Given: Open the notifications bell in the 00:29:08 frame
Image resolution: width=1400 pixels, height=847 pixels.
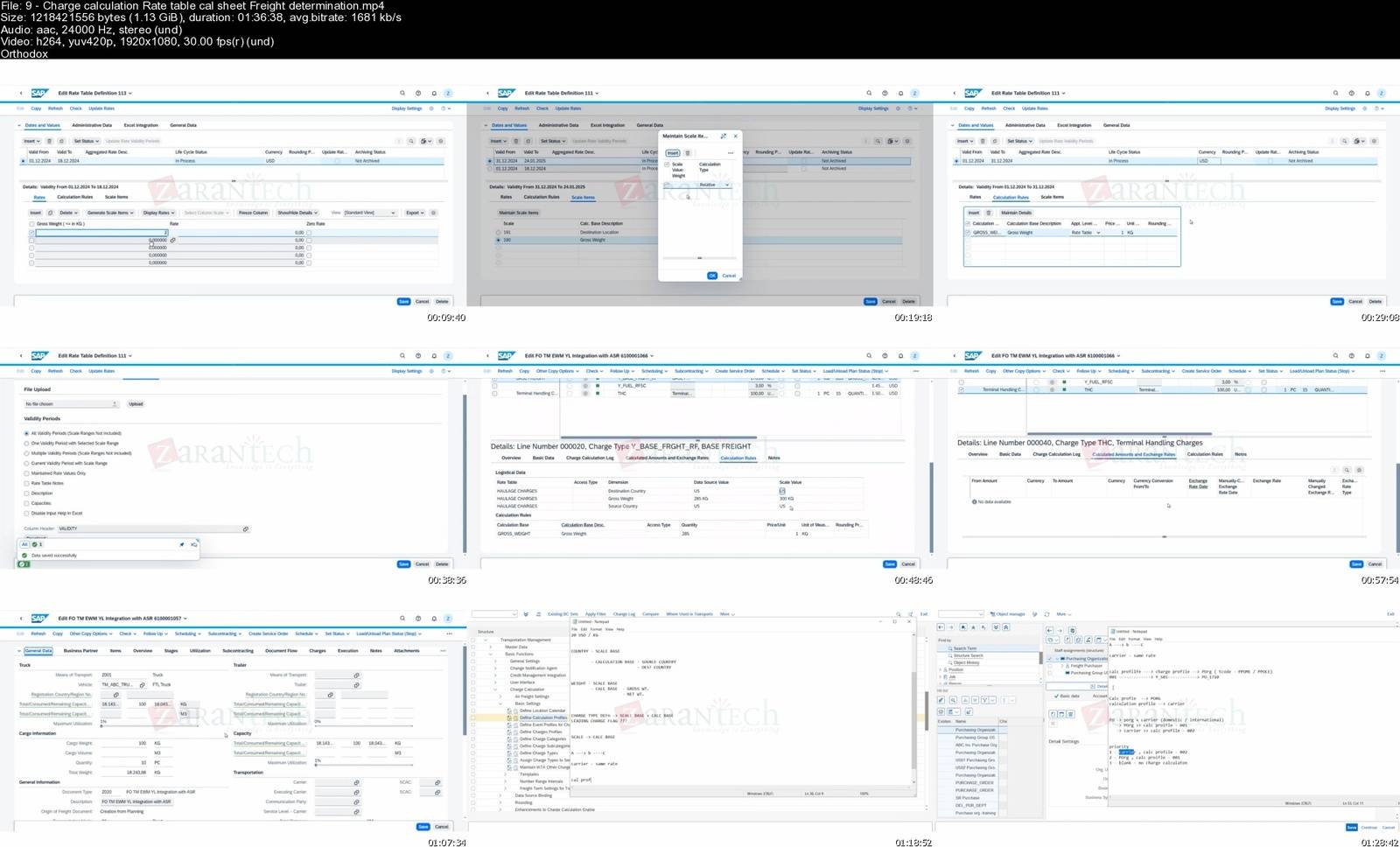Looking at the screenshot, I should (x=1368, y=93).
